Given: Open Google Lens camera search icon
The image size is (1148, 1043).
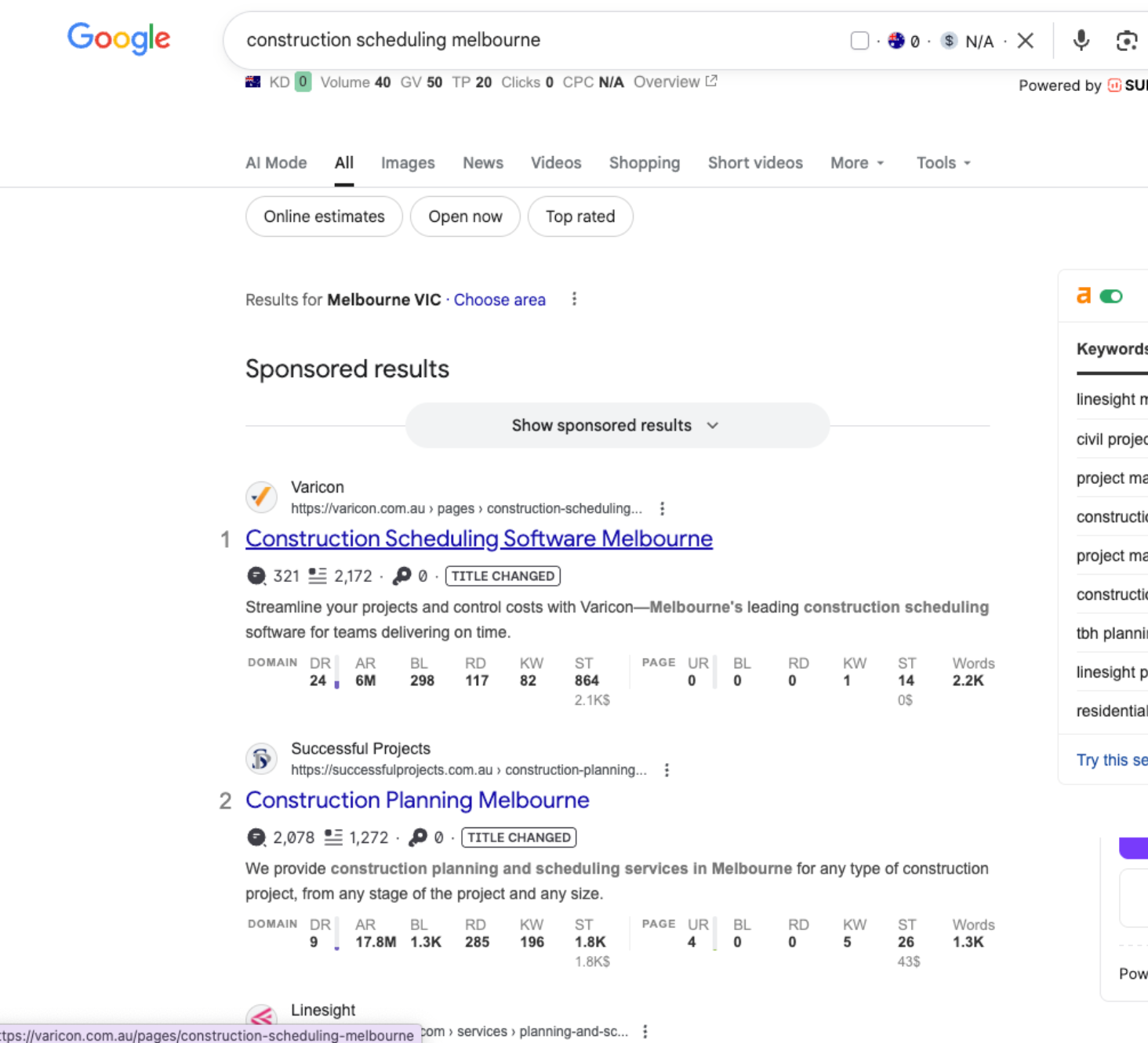Looking at the screenshot, I should click(x=1128, y=40).
